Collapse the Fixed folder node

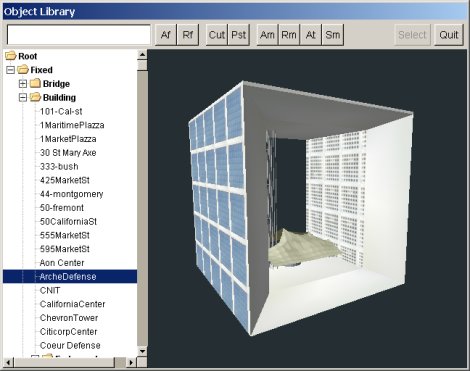10,70
